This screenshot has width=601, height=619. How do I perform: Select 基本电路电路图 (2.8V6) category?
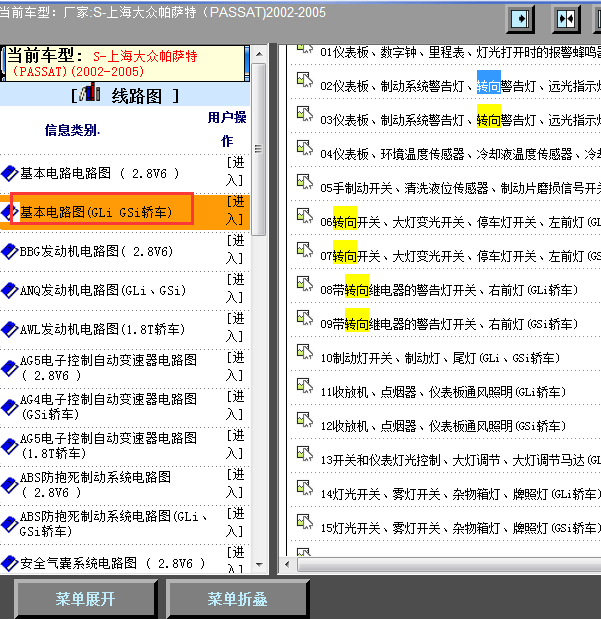100,173
